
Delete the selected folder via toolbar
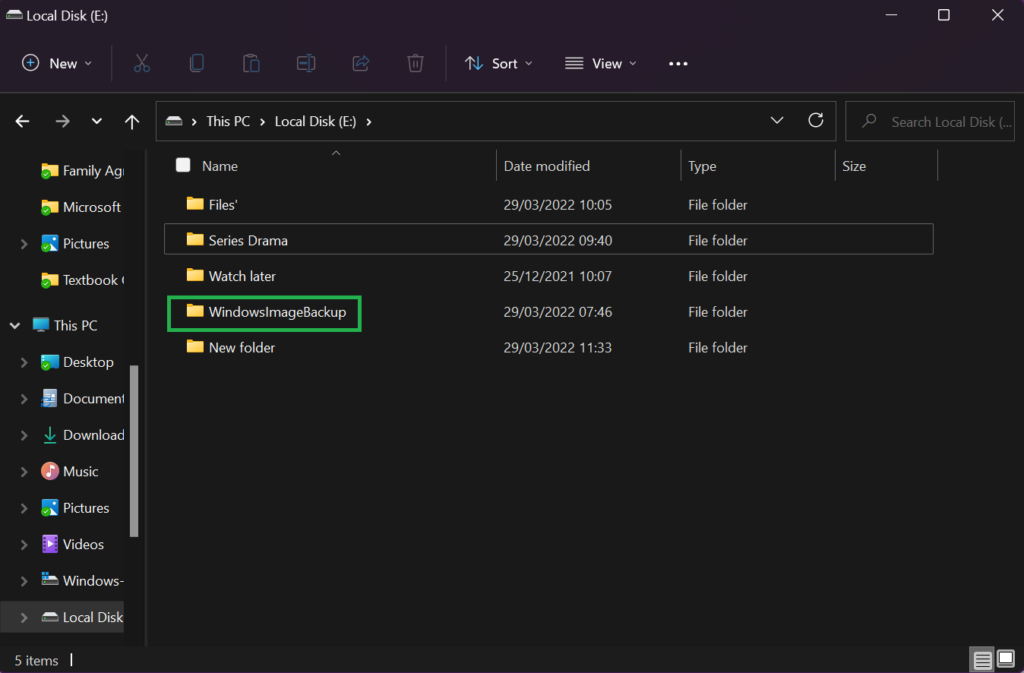[x=415, y=63]
